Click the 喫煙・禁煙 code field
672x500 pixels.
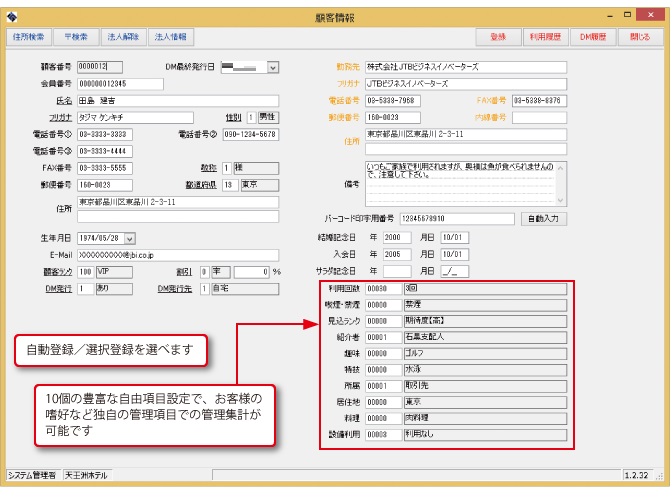click(384, 305)
